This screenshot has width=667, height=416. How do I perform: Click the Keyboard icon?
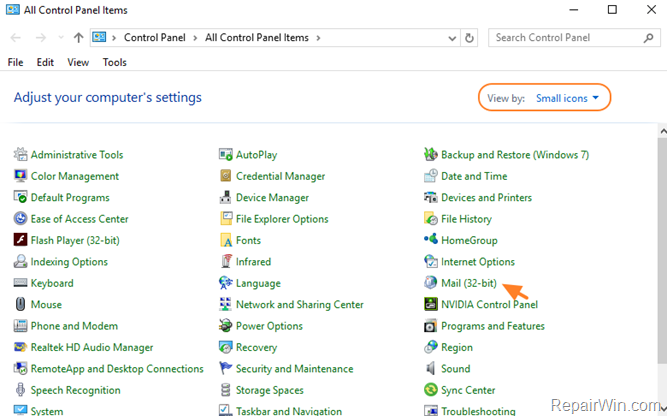(20, 283)
